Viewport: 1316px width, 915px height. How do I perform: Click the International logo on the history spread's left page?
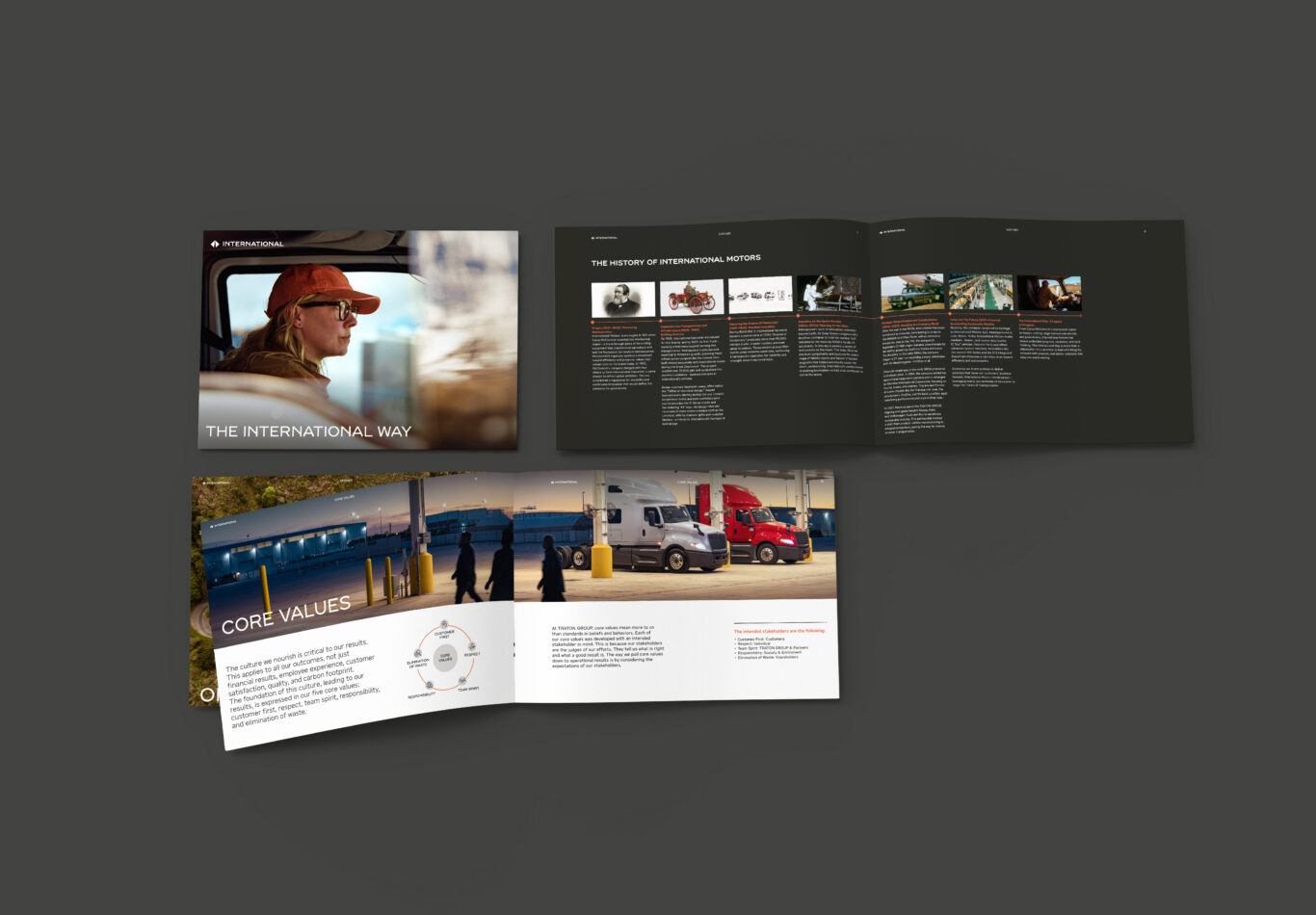[605, 237]
